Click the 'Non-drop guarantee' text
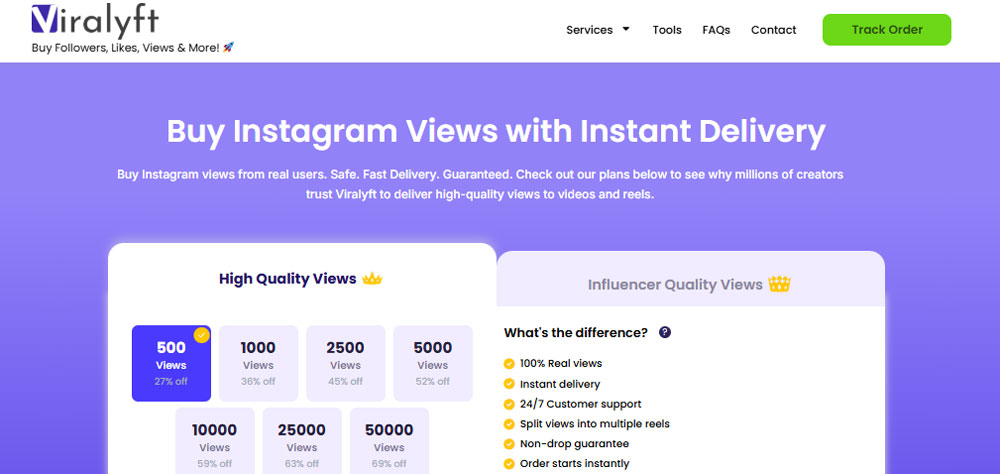This screenshot has height=474, width=1000. point(574,443)
